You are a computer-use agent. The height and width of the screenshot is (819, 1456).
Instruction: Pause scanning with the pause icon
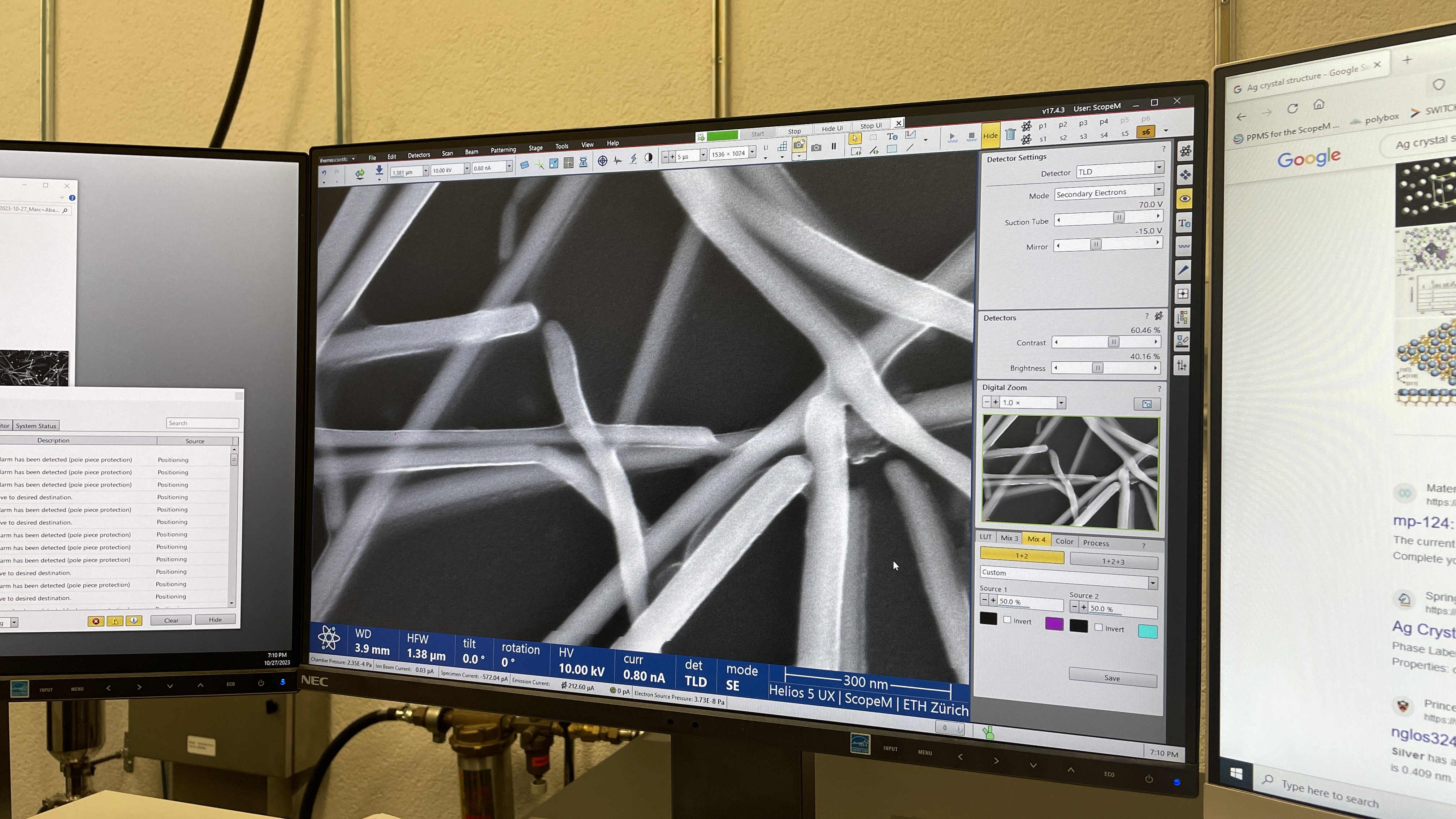coord(834,146)
